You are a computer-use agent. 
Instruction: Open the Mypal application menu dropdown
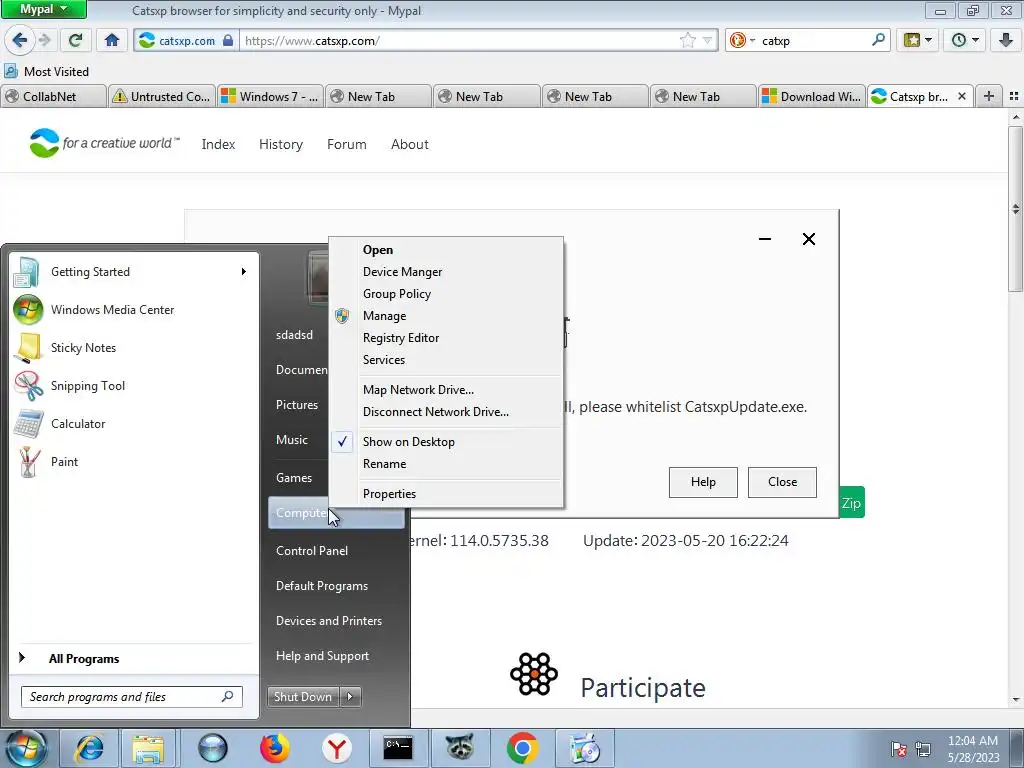44,9
